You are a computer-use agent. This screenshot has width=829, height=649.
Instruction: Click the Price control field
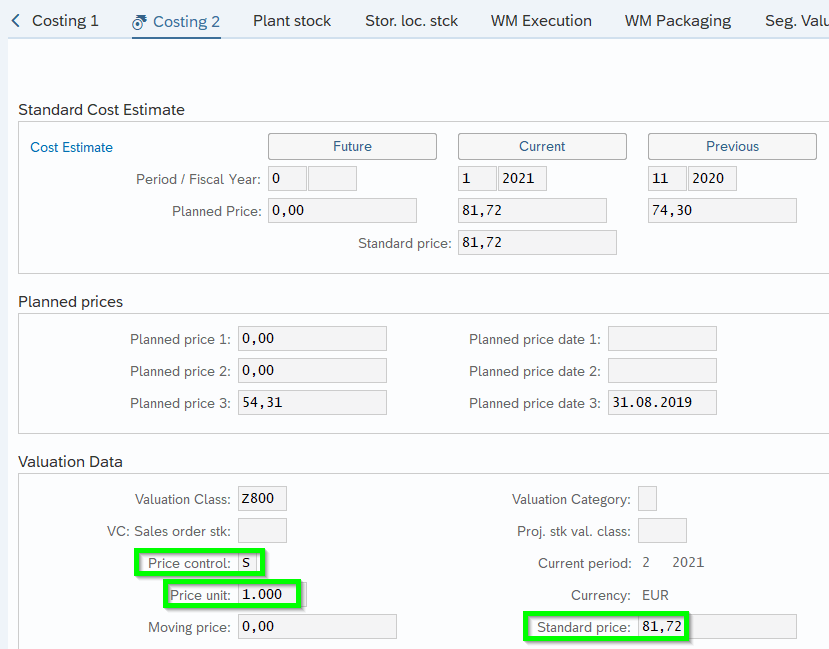pos(248,563)
